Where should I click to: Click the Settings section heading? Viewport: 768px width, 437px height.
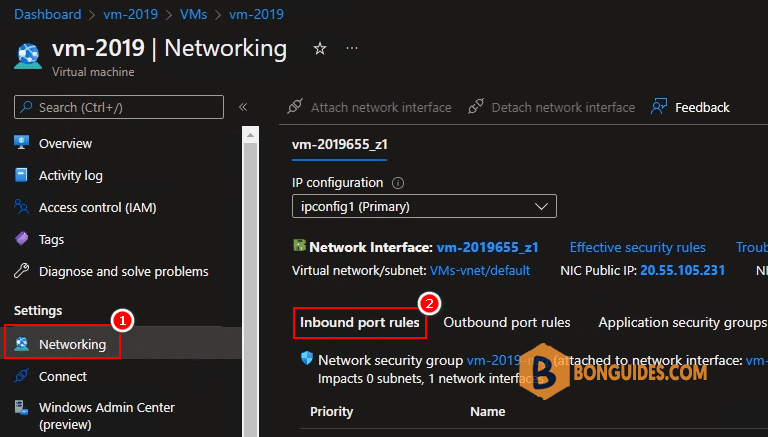pos(38,311)
